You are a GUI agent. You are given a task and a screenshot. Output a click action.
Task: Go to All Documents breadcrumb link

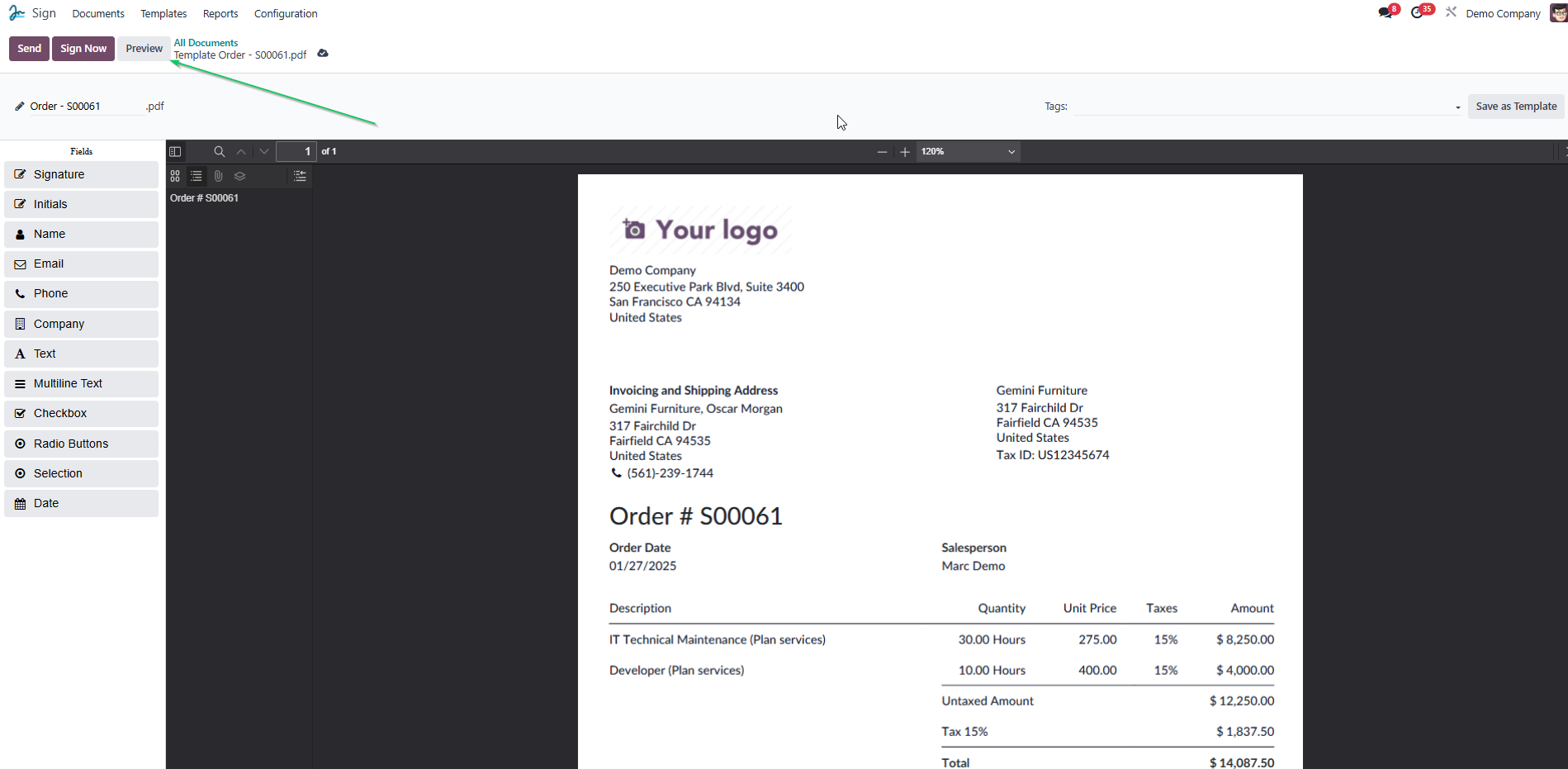[x=206, y=43]
